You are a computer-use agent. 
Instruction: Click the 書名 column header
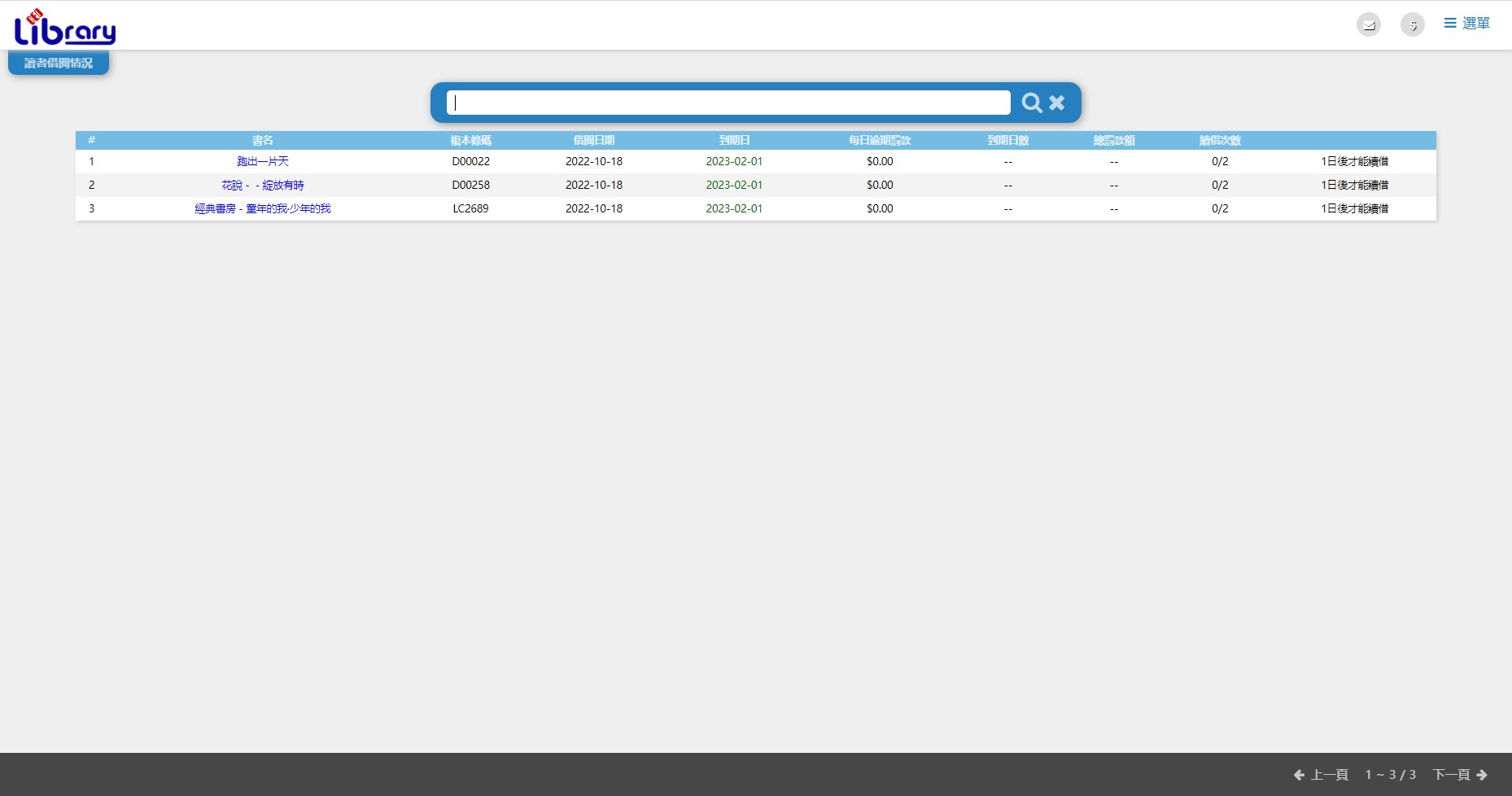(x=263, y=141)
